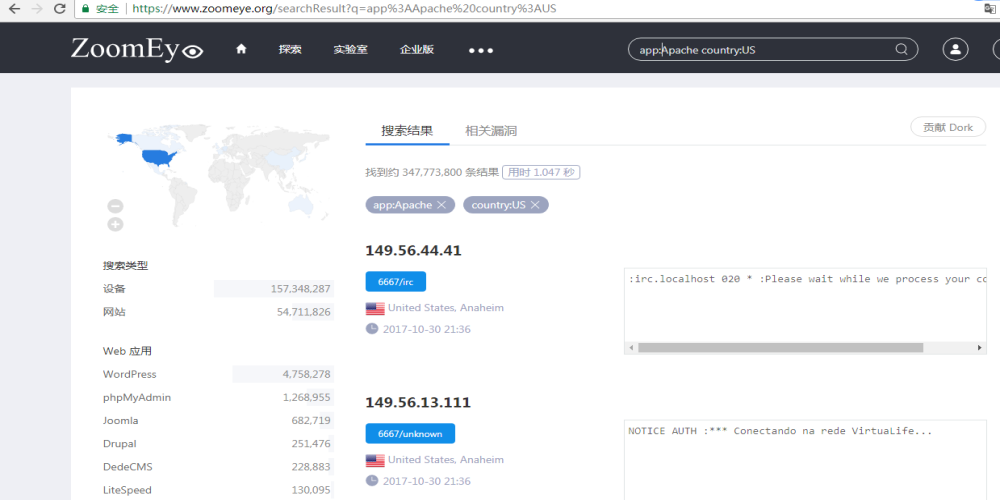Open the user account icon
This screenshot has height=500, width=1000.
pos(955,49)
